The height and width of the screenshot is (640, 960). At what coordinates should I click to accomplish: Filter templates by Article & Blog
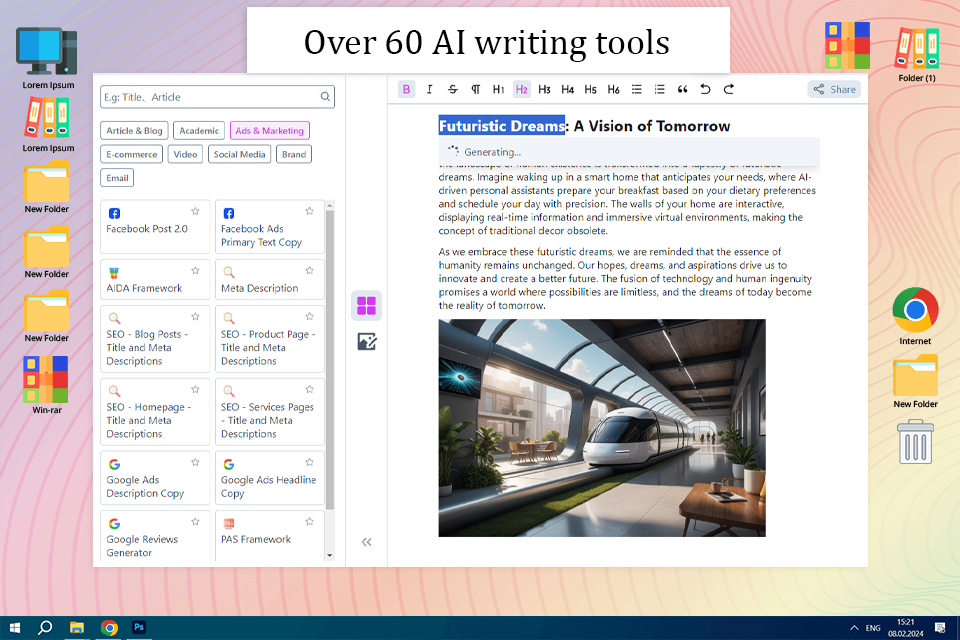click(134, 130)
